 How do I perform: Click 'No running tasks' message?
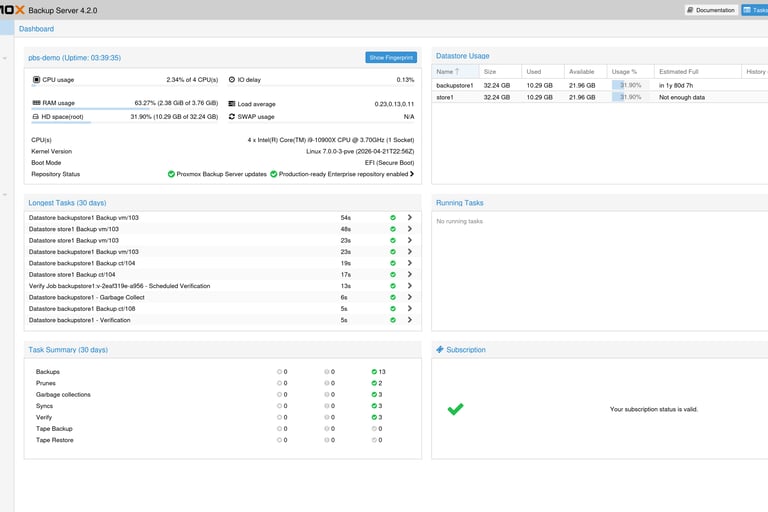click(x=459, y=221)
